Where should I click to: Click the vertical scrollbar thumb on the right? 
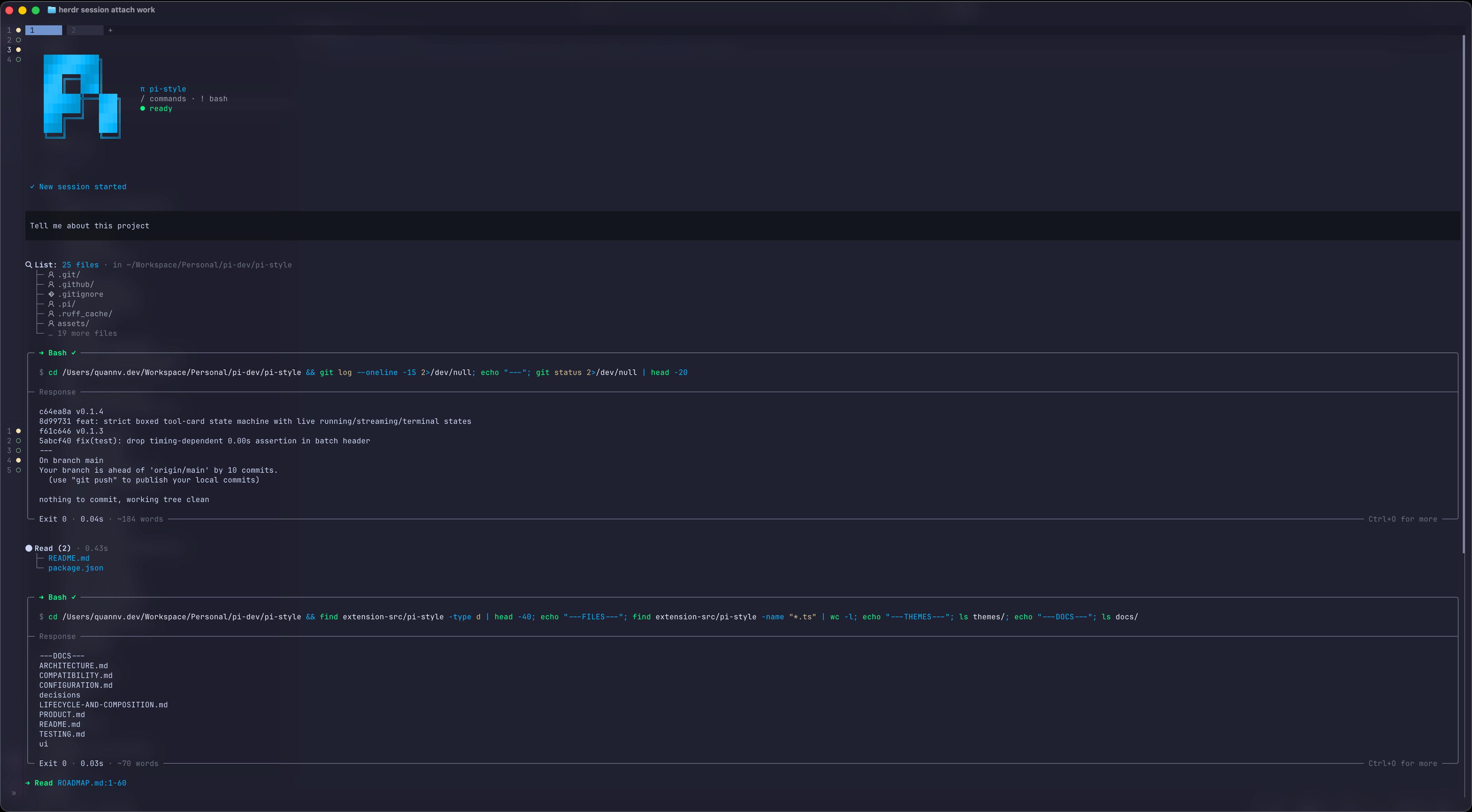click(1464, 294)
